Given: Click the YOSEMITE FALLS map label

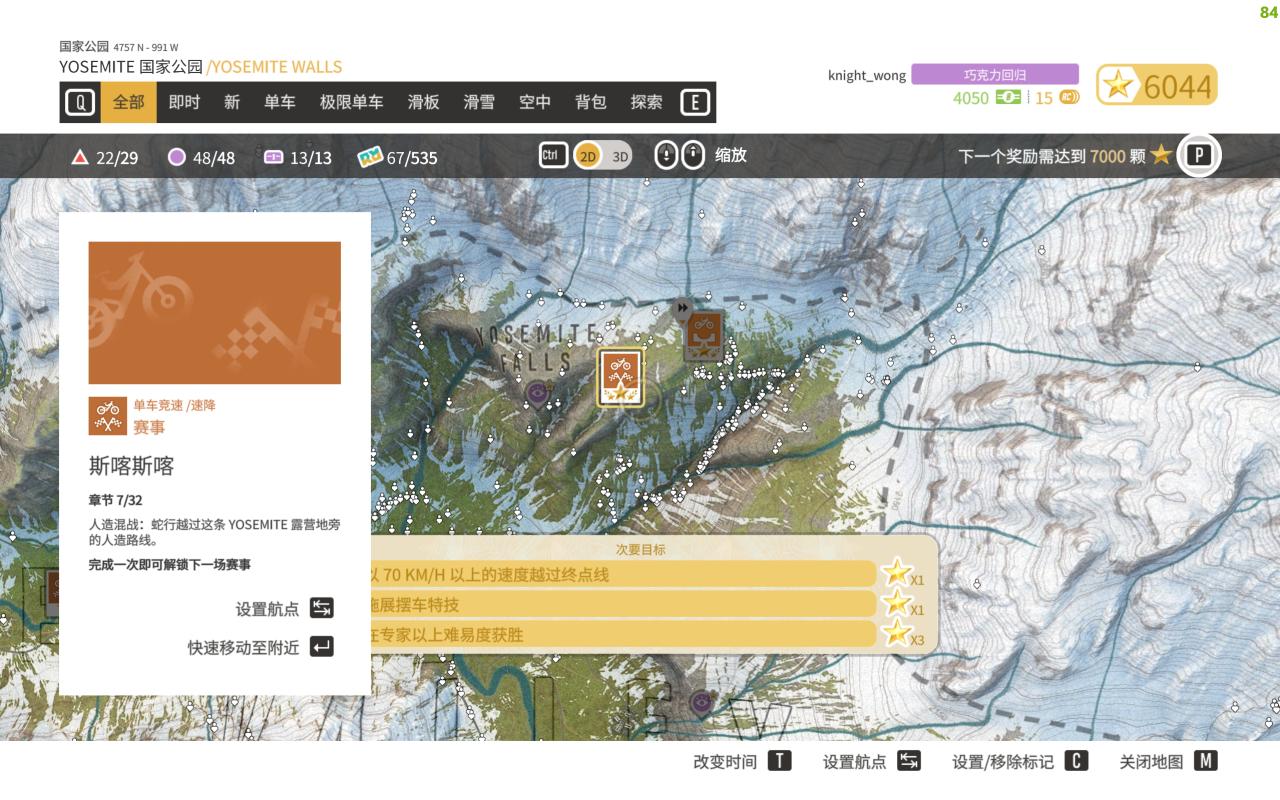Looking at the screenshot, I should [x=537, y=346].
